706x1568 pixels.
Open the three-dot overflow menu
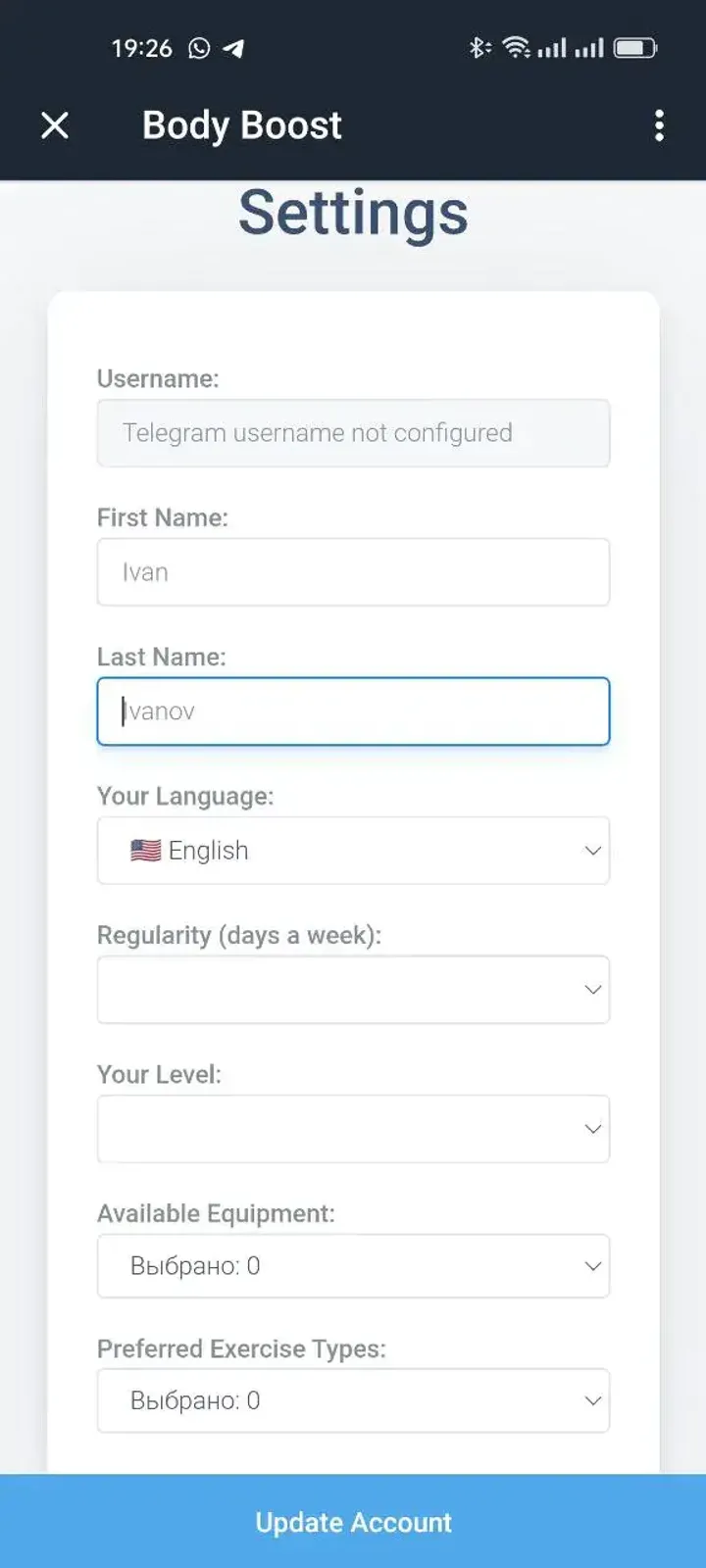click(x=659, y=125)
